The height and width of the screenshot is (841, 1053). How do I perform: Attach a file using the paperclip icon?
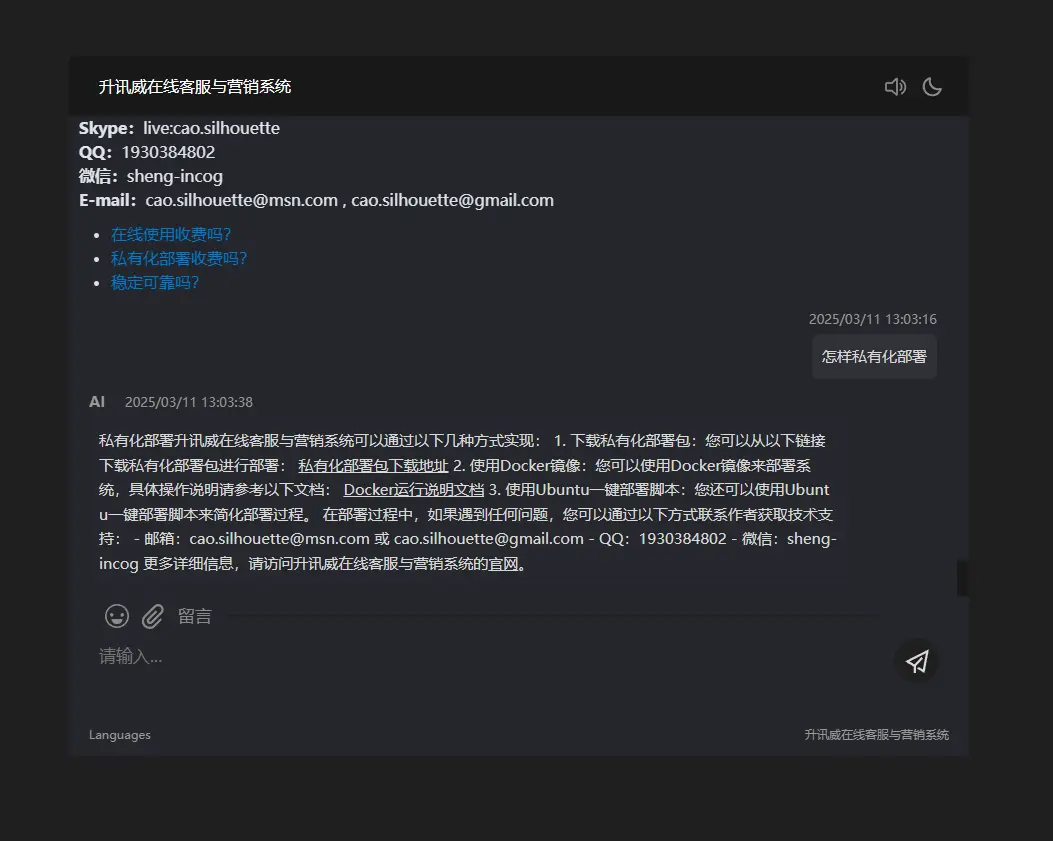tap(152, 616)
